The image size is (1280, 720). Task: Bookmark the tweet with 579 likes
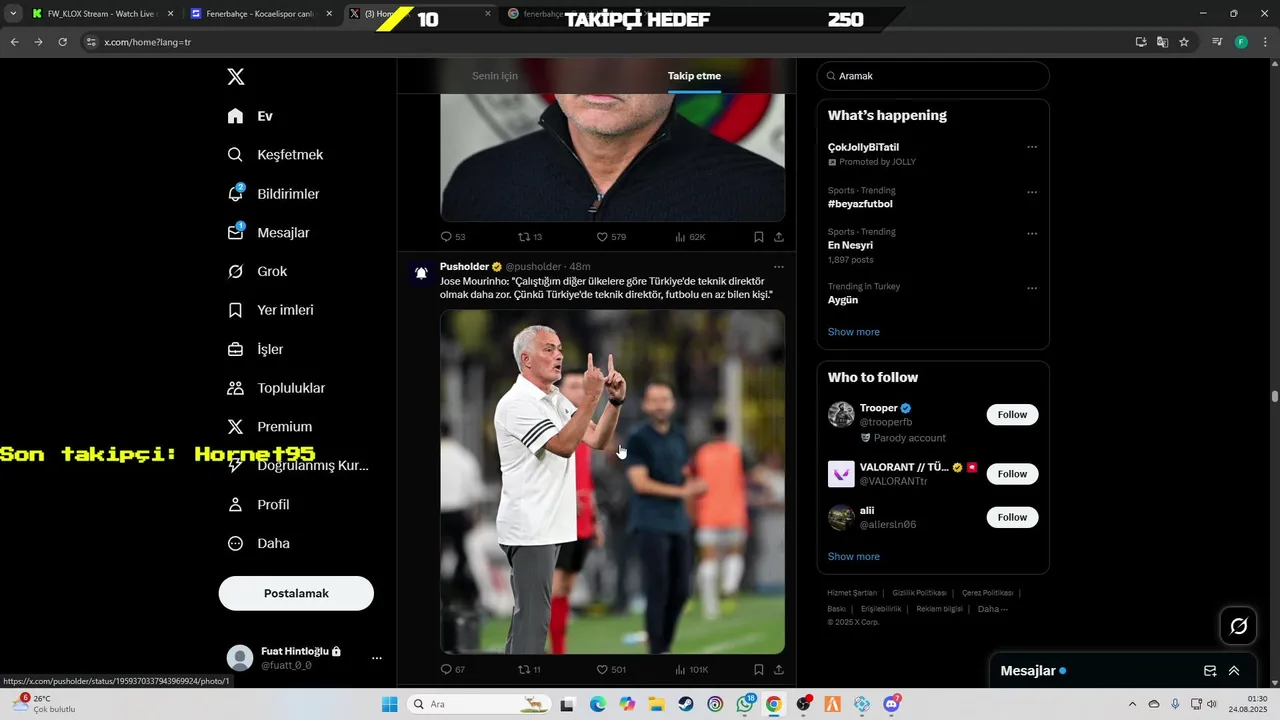click(758, 237)
